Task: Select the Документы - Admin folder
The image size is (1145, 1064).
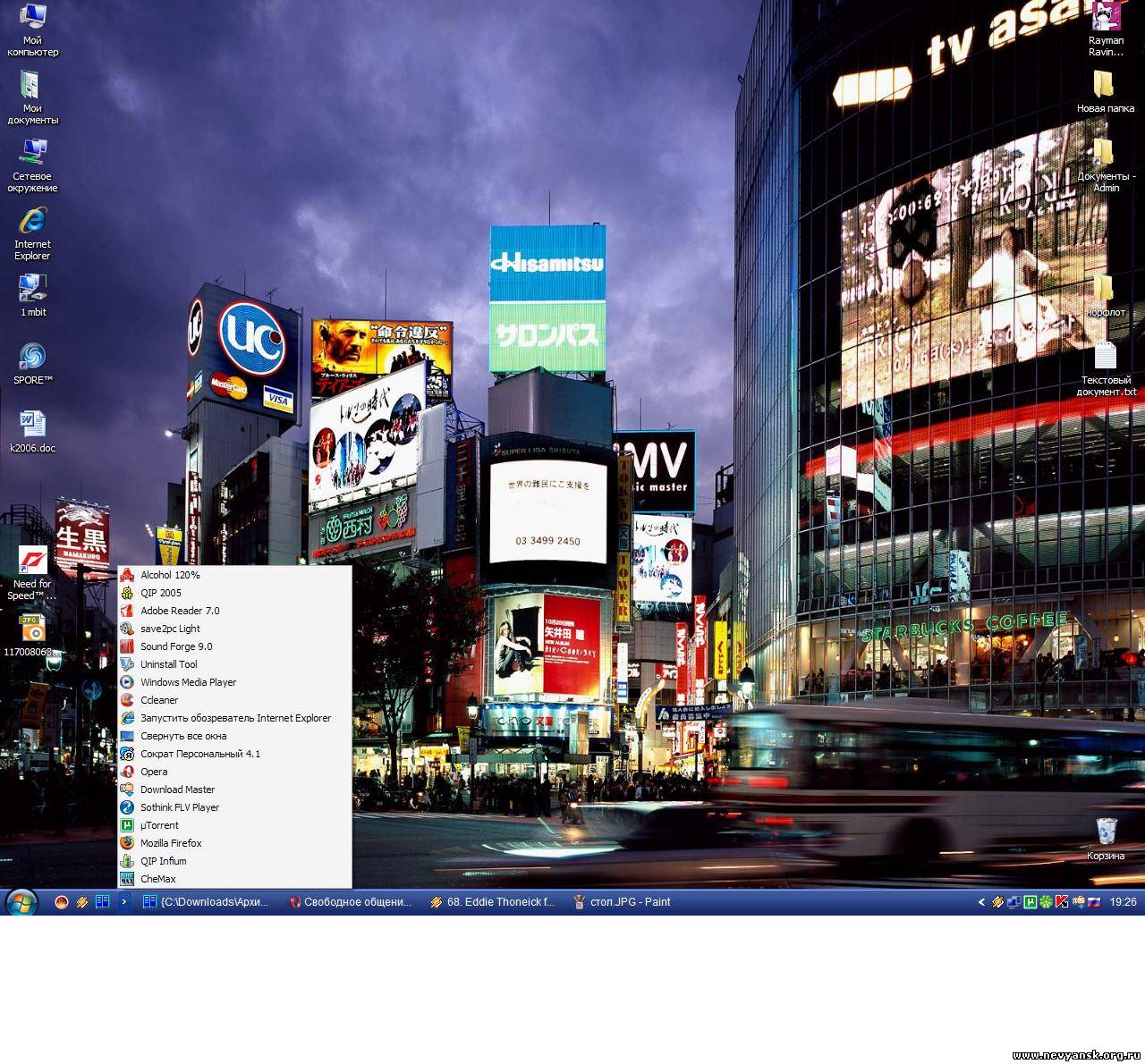Action: click(x=1106, y=165)
